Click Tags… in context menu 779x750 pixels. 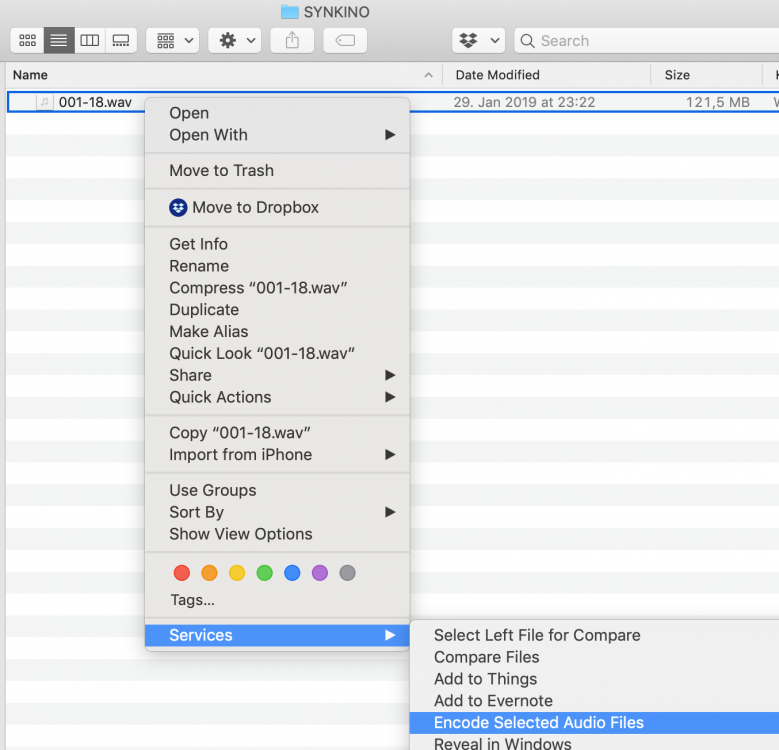pos(192,600)
